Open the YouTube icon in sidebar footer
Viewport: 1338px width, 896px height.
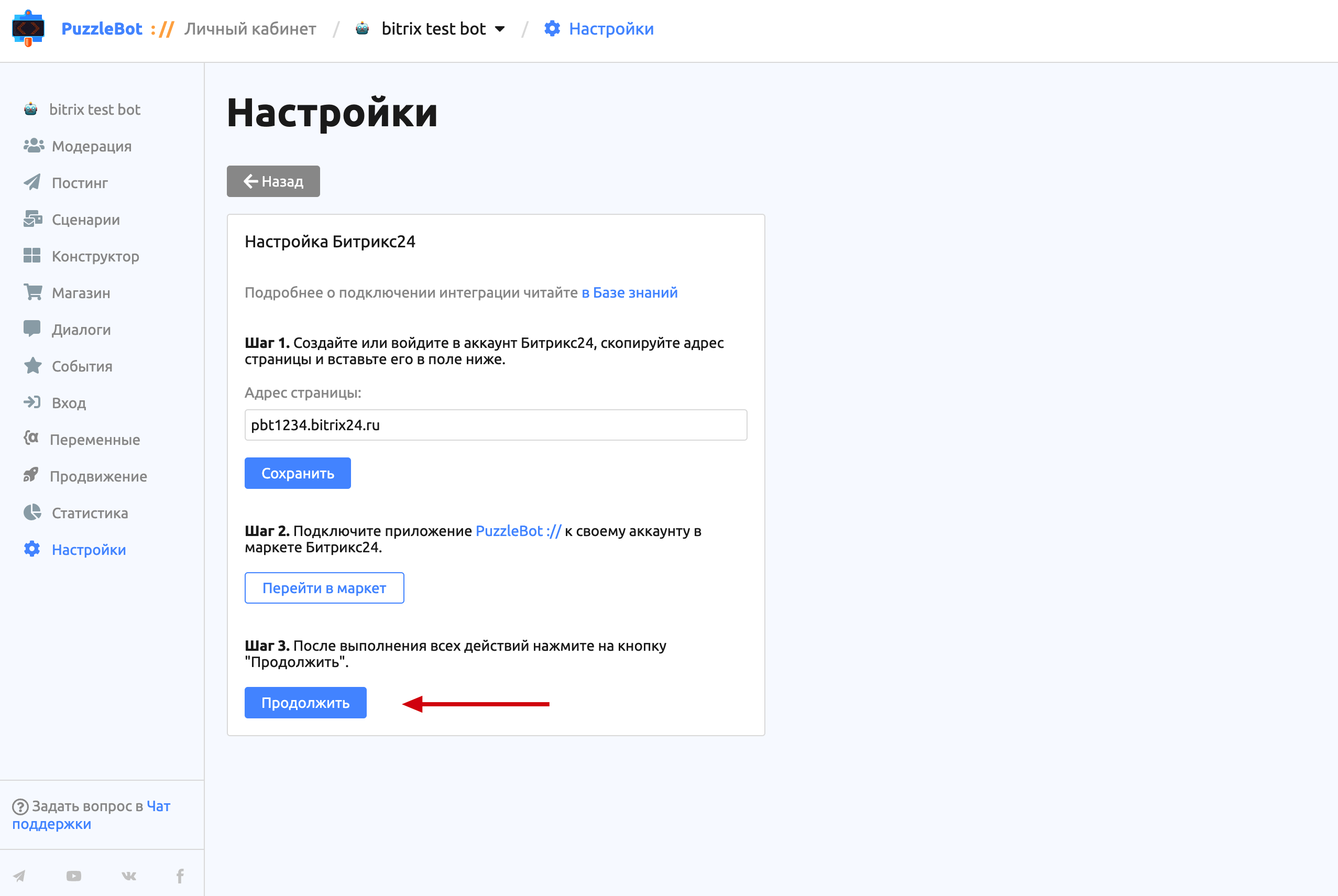tap(74, 876)
